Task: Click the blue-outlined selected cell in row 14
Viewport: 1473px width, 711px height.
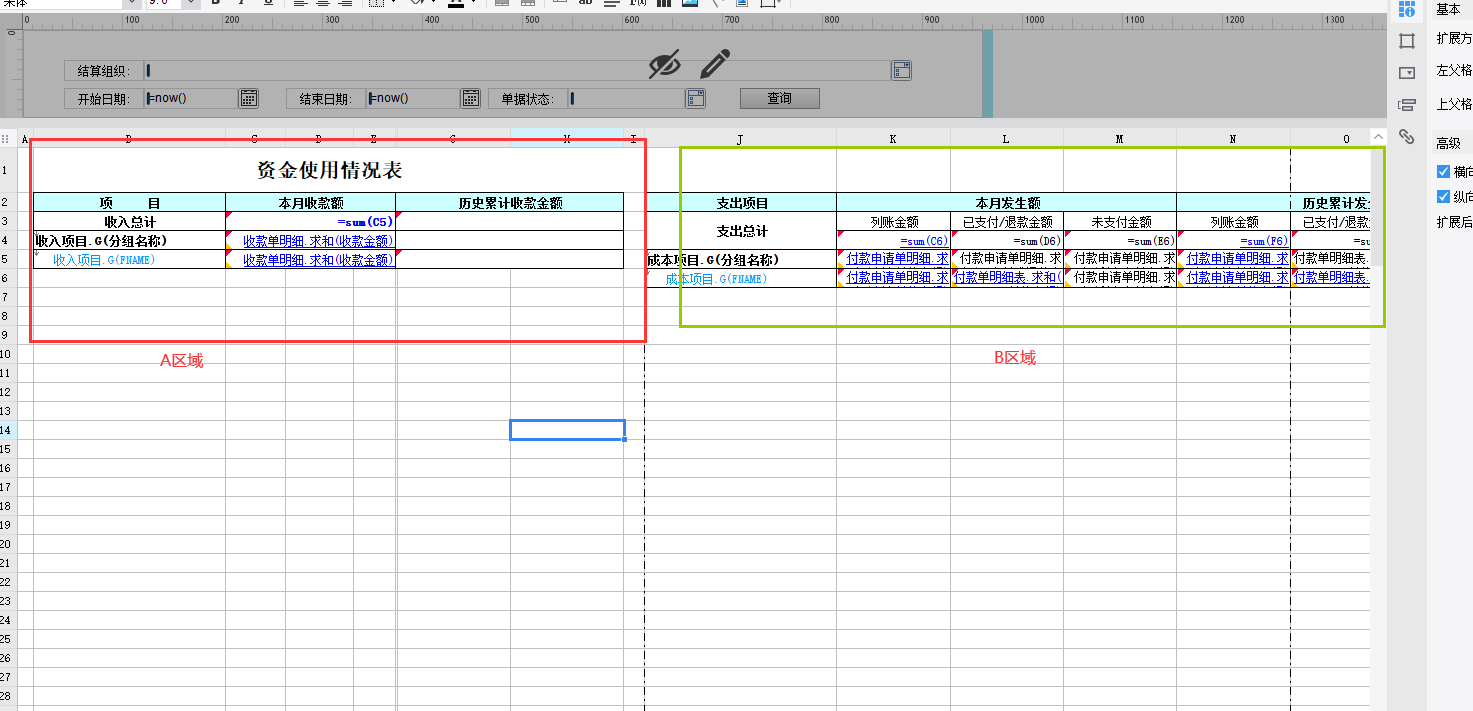Action: coord(567,430)
